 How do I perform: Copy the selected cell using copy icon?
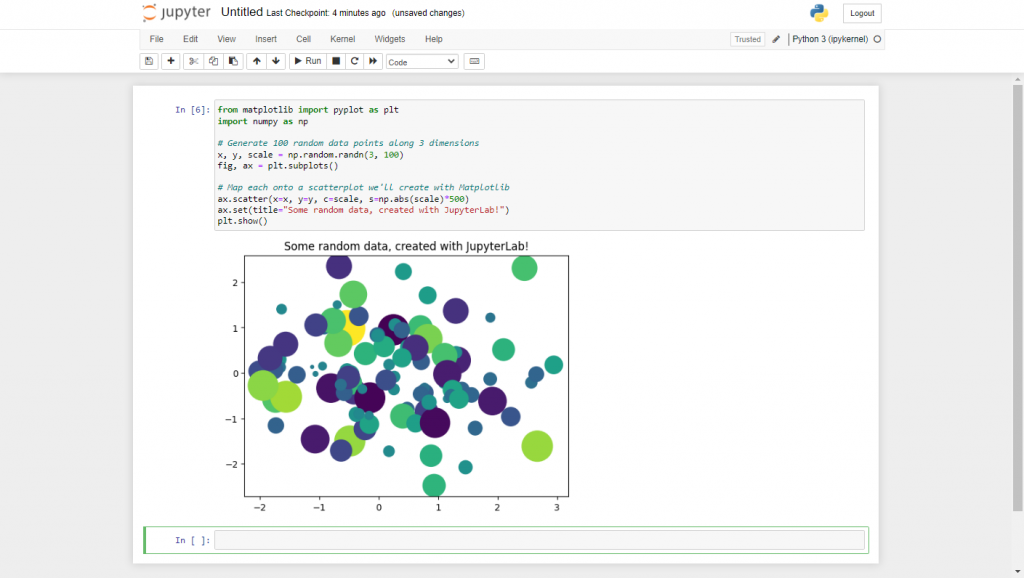213,61
